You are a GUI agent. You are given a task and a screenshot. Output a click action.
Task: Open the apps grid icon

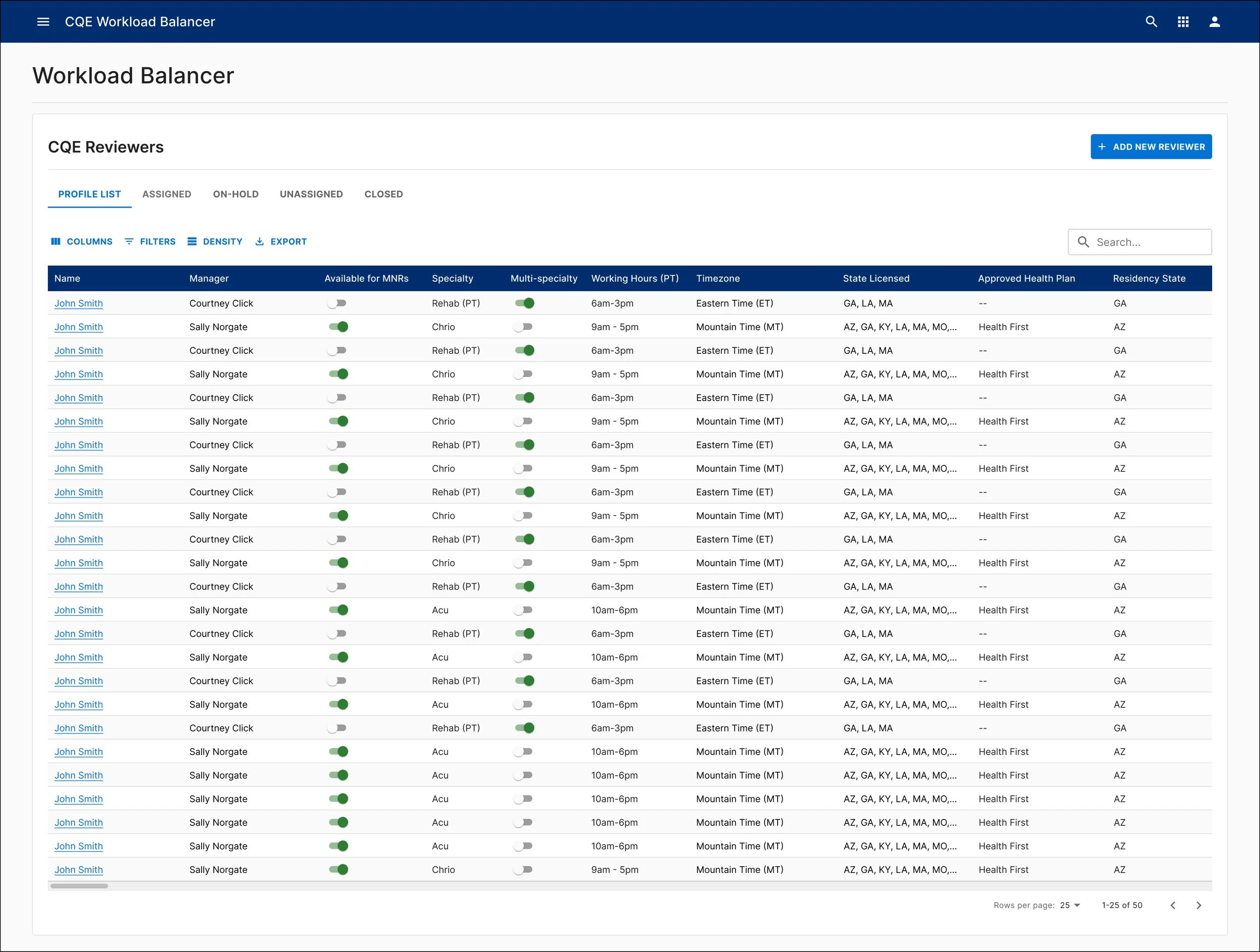click(x=1183, y=22)
